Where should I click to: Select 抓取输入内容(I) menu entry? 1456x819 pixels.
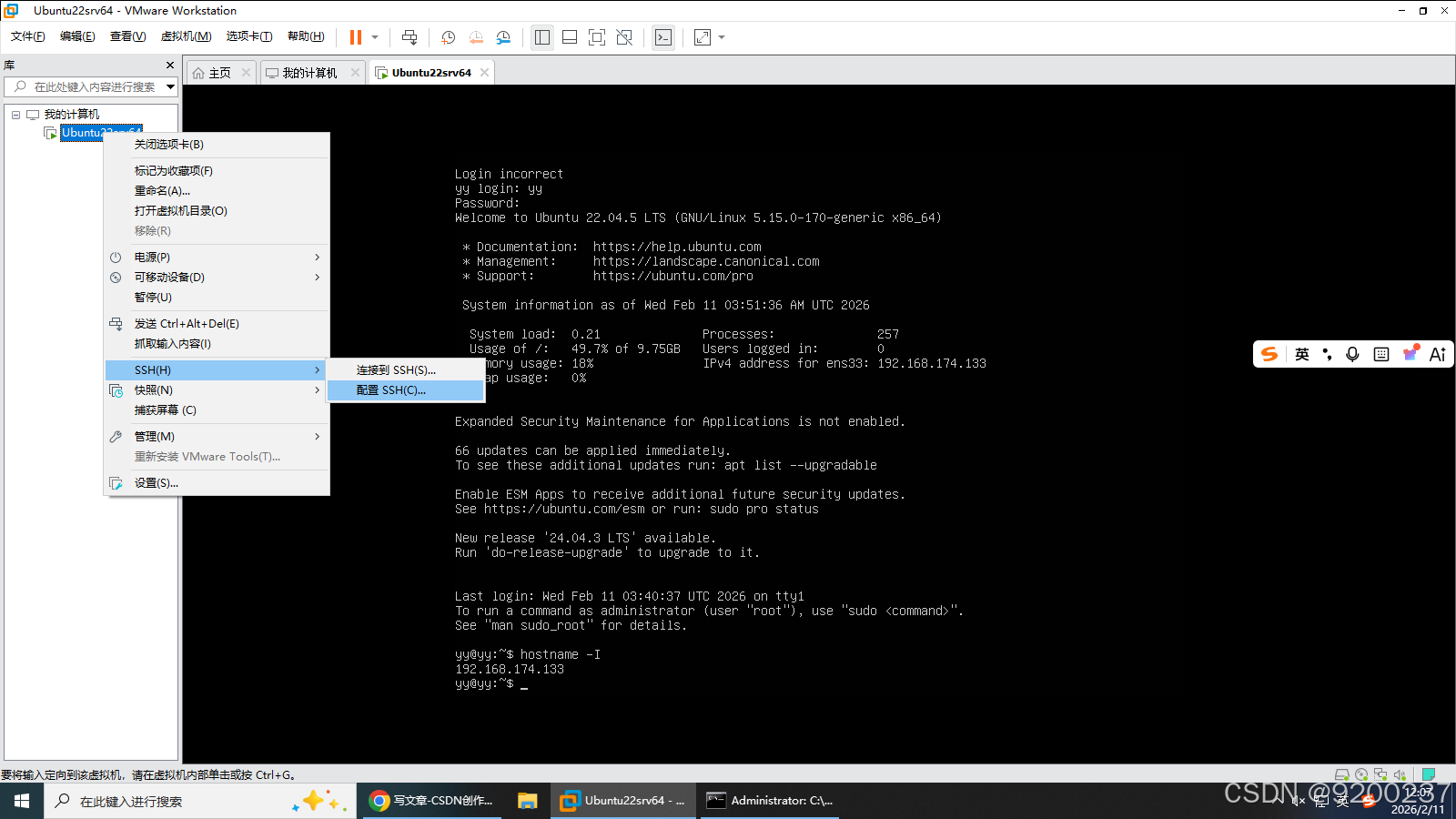click(173, 344)
